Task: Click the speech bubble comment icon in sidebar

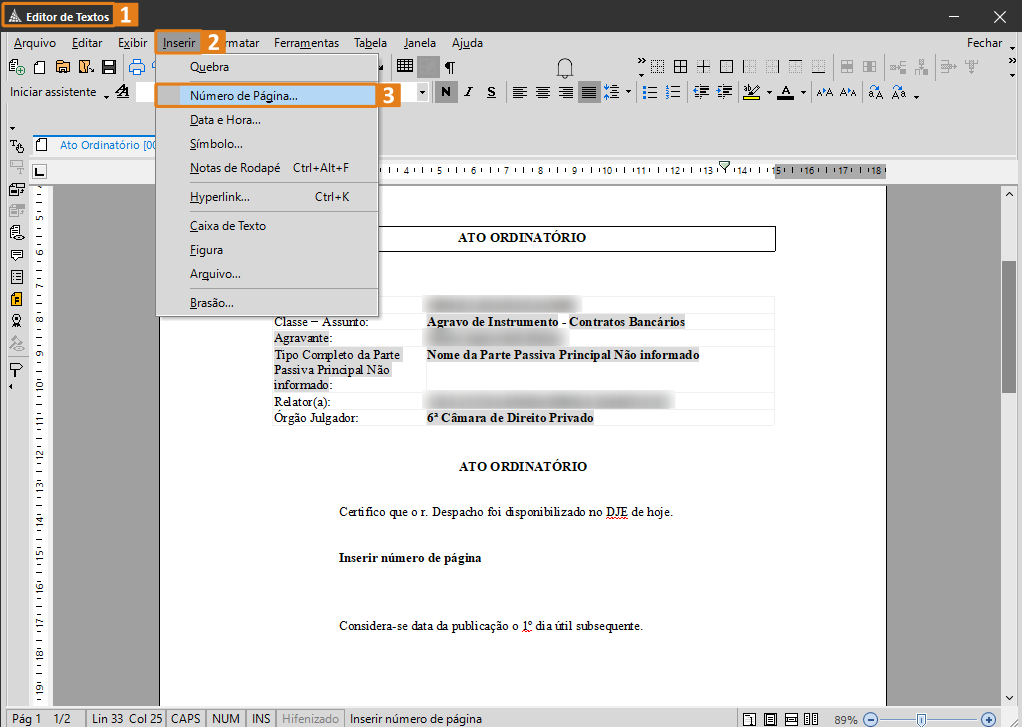Action: pyautogui.click(x=16, y=255)
